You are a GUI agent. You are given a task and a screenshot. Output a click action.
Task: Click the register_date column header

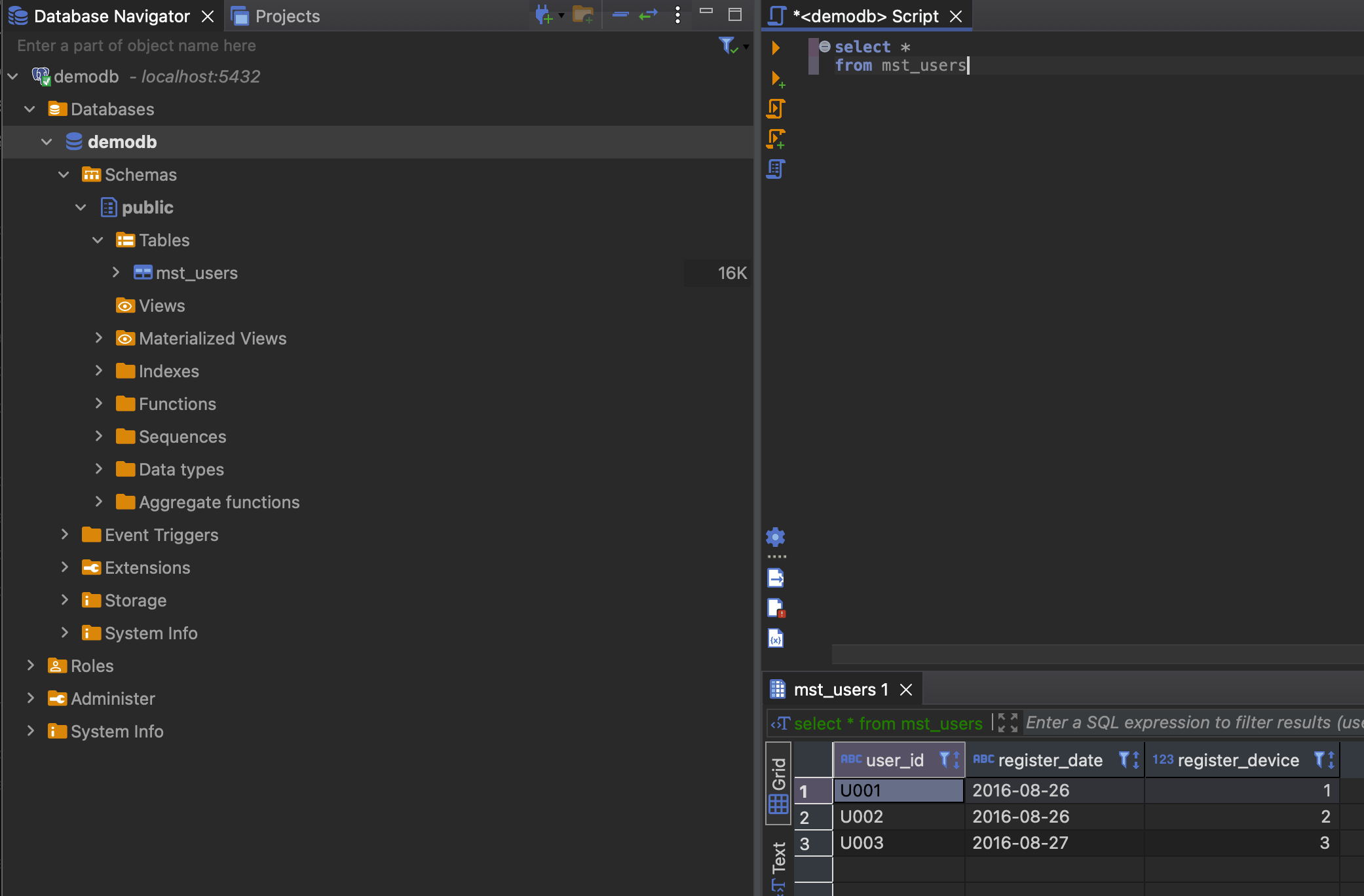click(1049, 760)
